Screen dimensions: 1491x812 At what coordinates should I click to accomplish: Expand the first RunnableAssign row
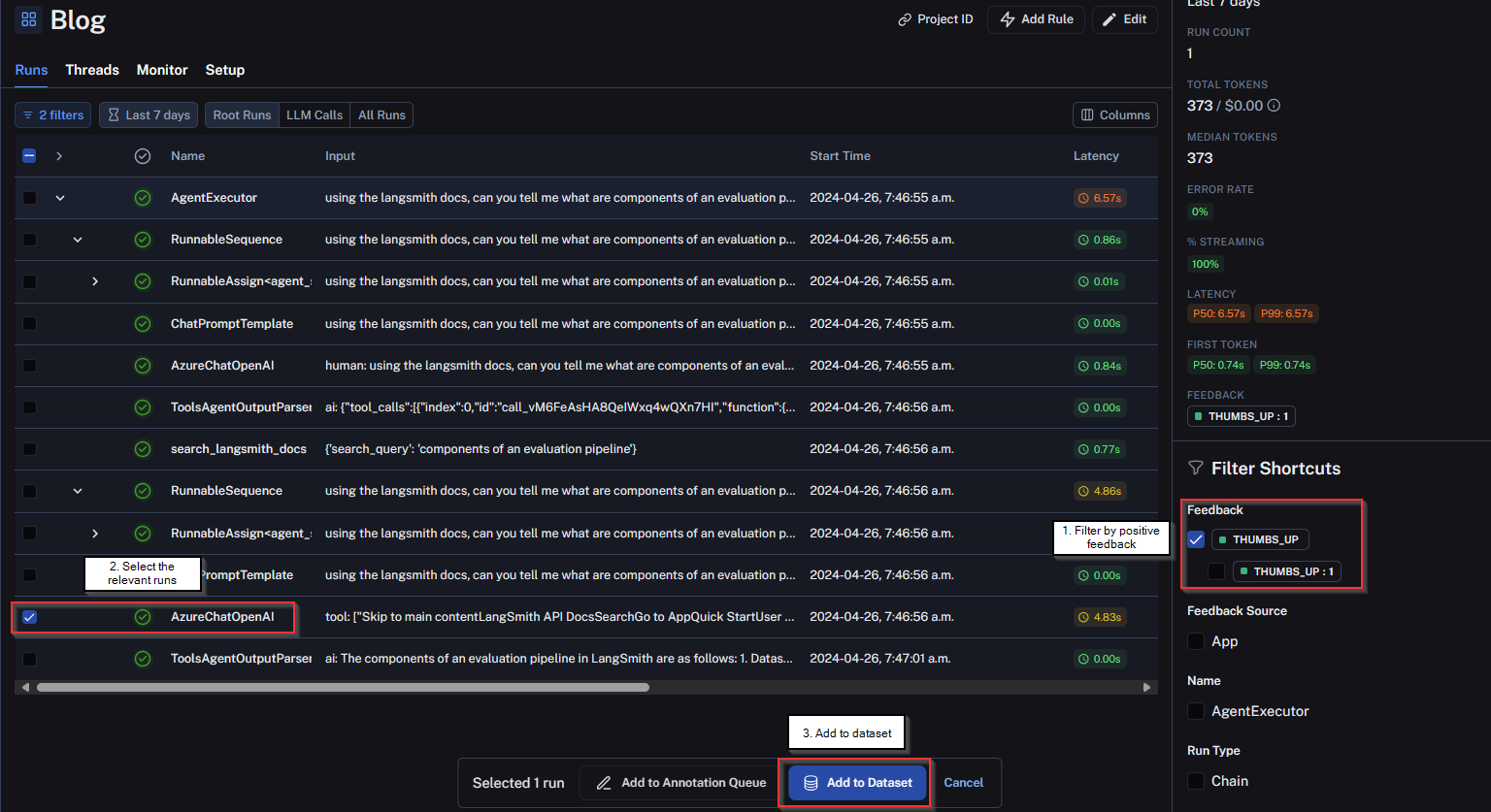click(x=94, y=281)
